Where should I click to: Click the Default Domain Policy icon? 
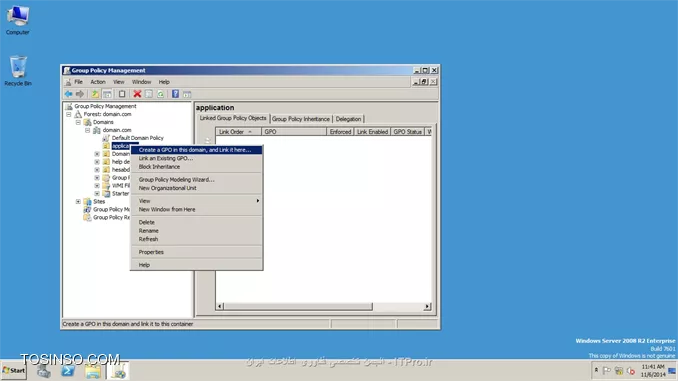[x=106, y=138]
